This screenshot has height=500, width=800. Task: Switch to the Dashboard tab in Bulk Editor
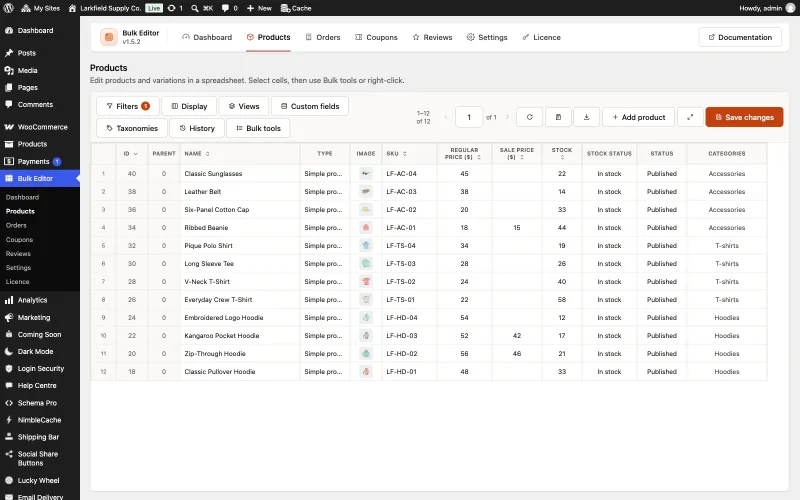207,37
